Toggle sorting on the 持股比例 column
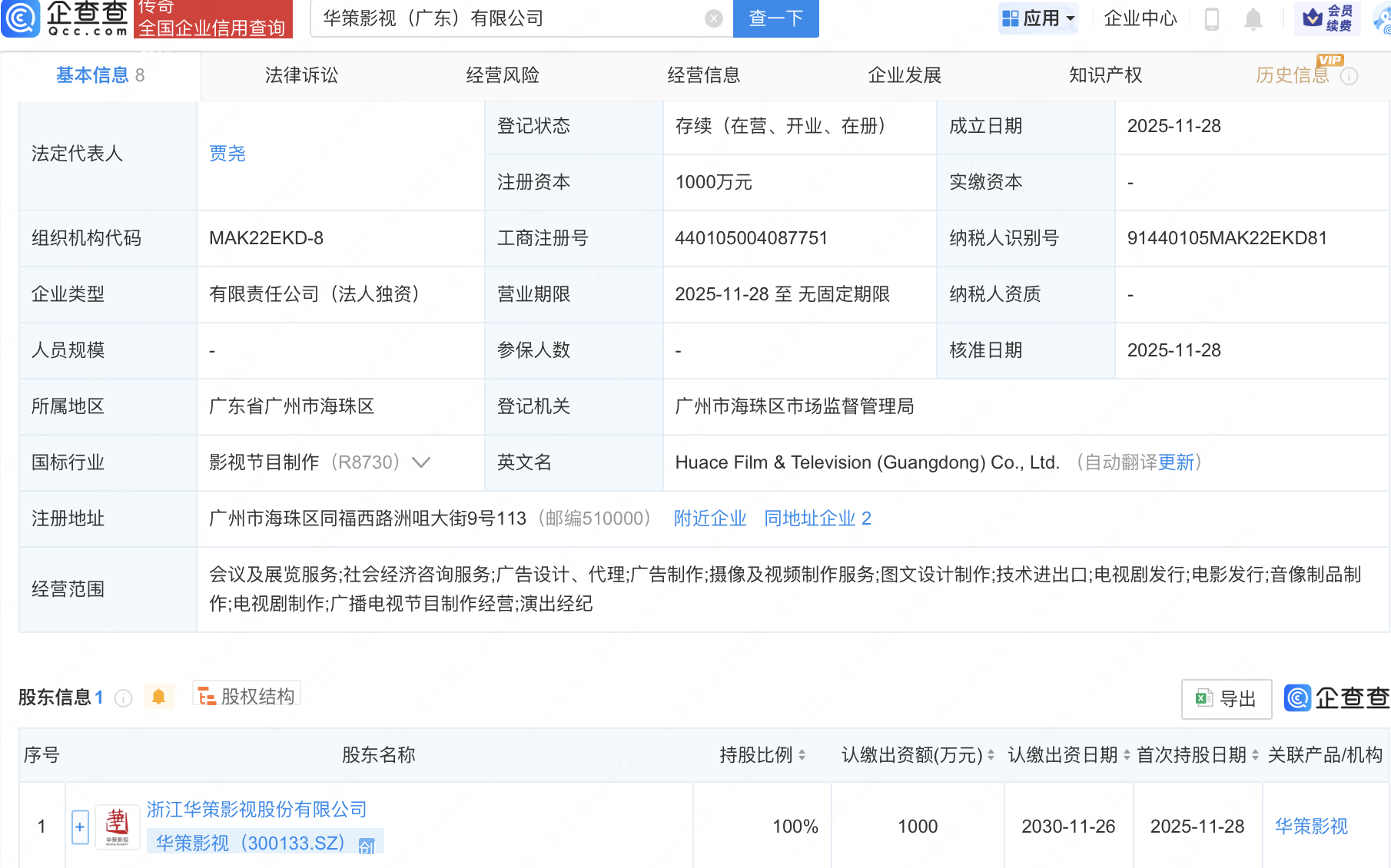1391x868 pixels. coord(803,755)
